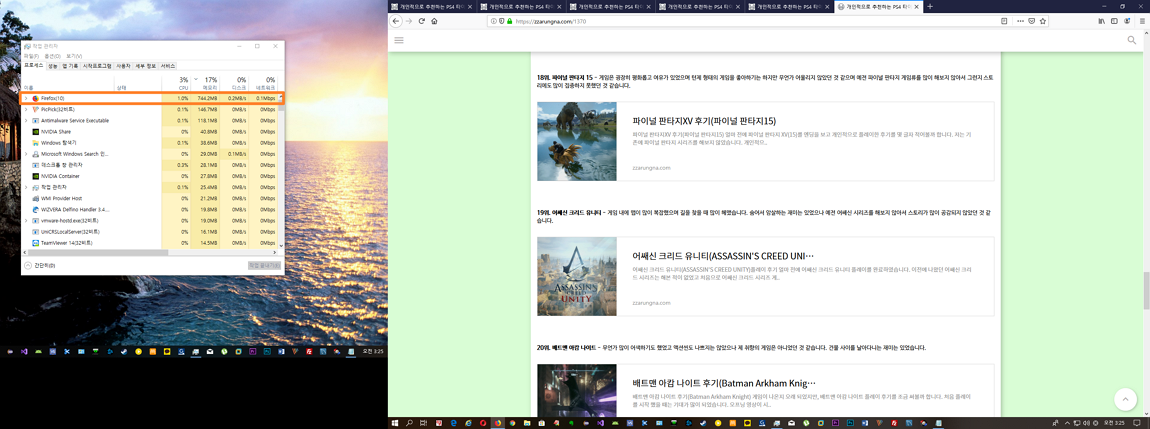Click the scroll-to-top round button

(1125, 399)
